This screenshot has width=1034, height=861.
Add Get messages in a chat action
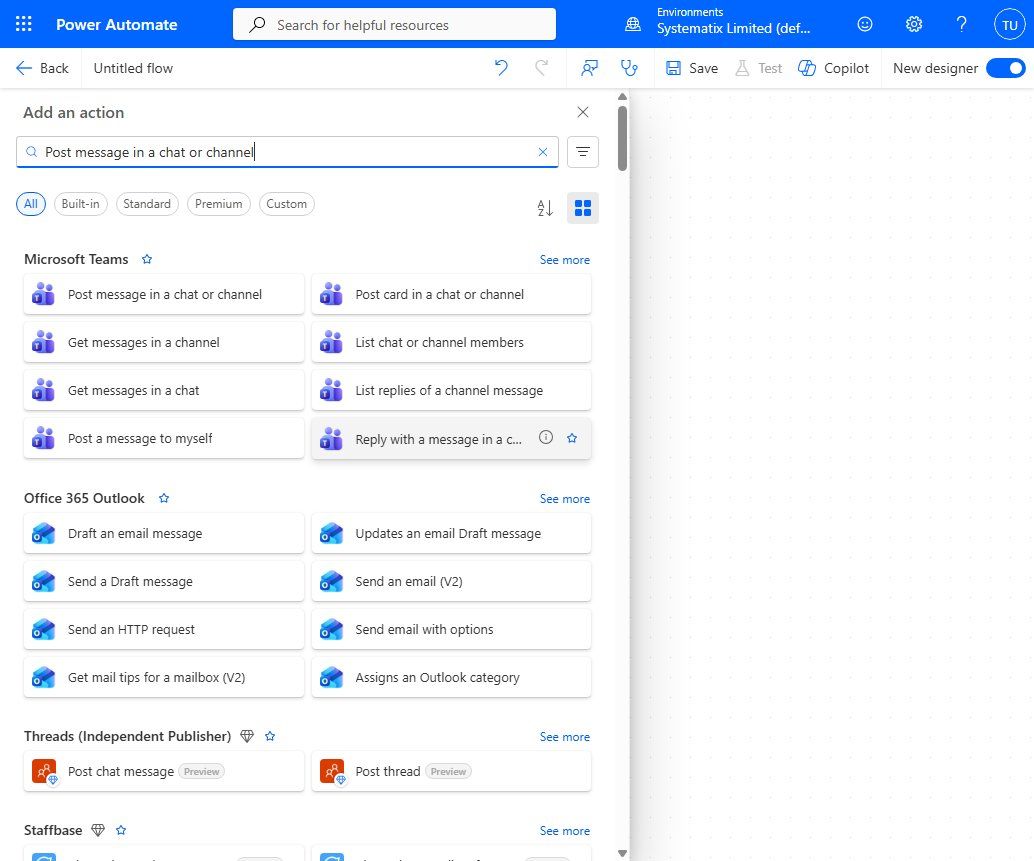(164, 390)
